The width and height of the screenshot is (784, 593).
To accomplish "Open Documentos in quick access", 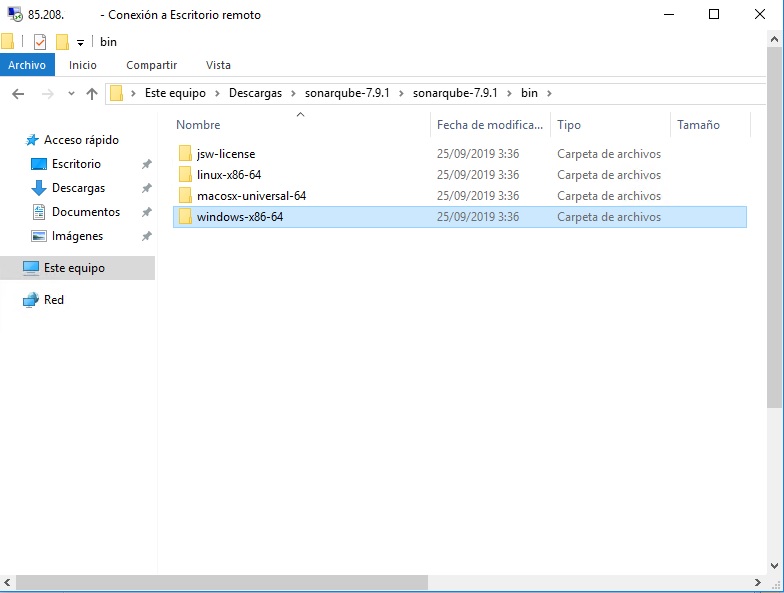I will tap(86, 212).
